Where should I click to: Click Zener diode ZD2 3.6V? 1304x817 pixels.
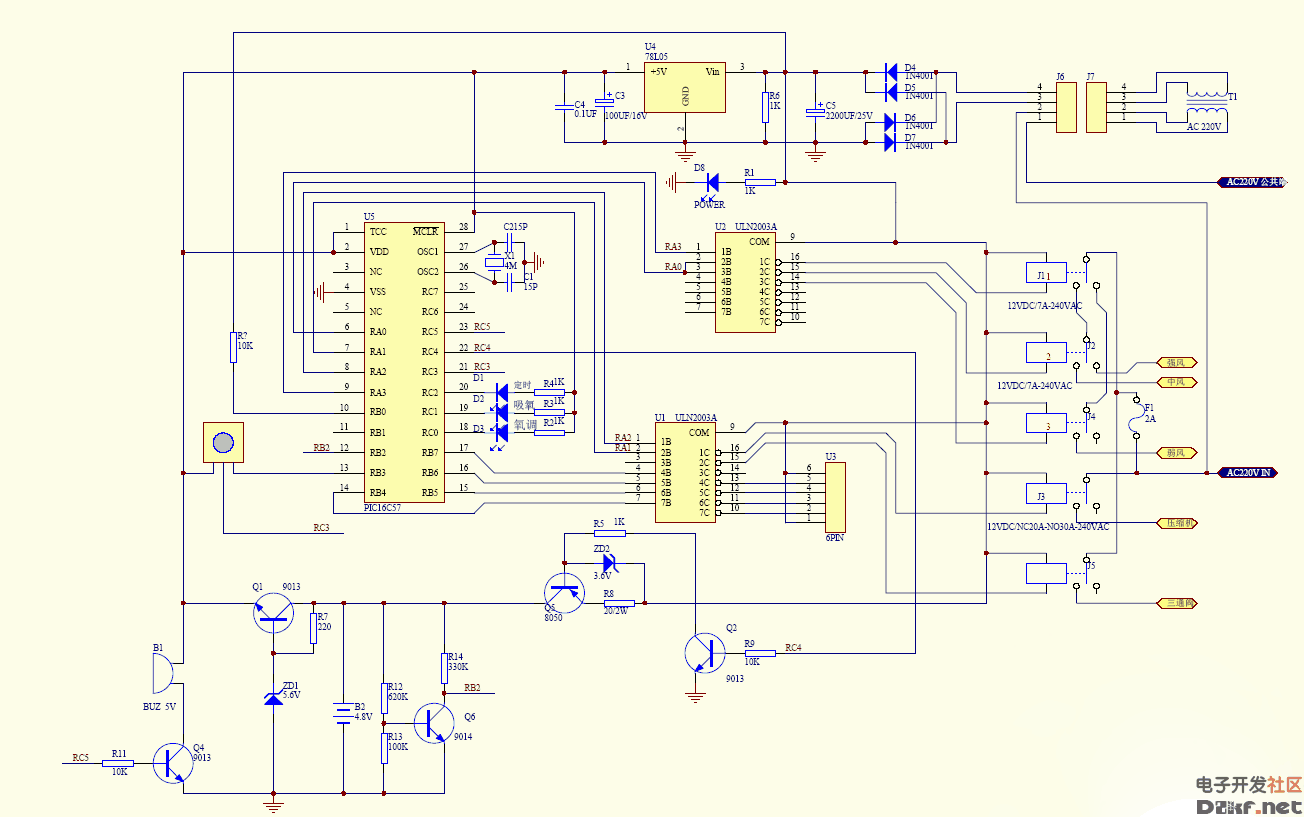[609, 563]
